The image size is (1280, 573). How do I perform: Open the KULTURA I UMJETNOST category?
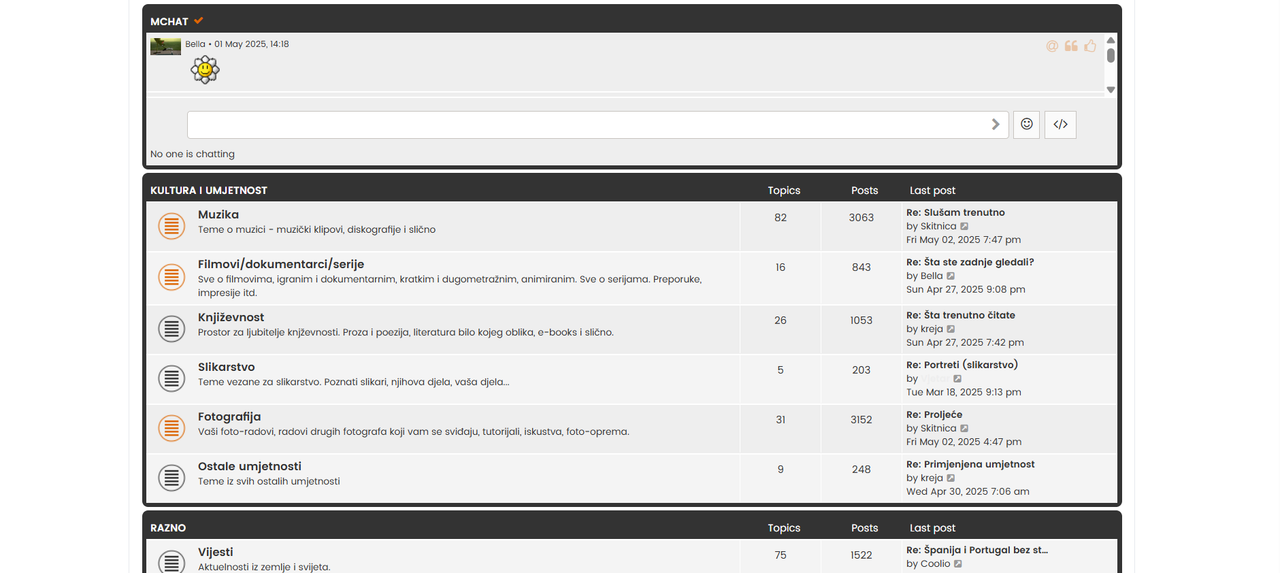[x=209, y=190]
